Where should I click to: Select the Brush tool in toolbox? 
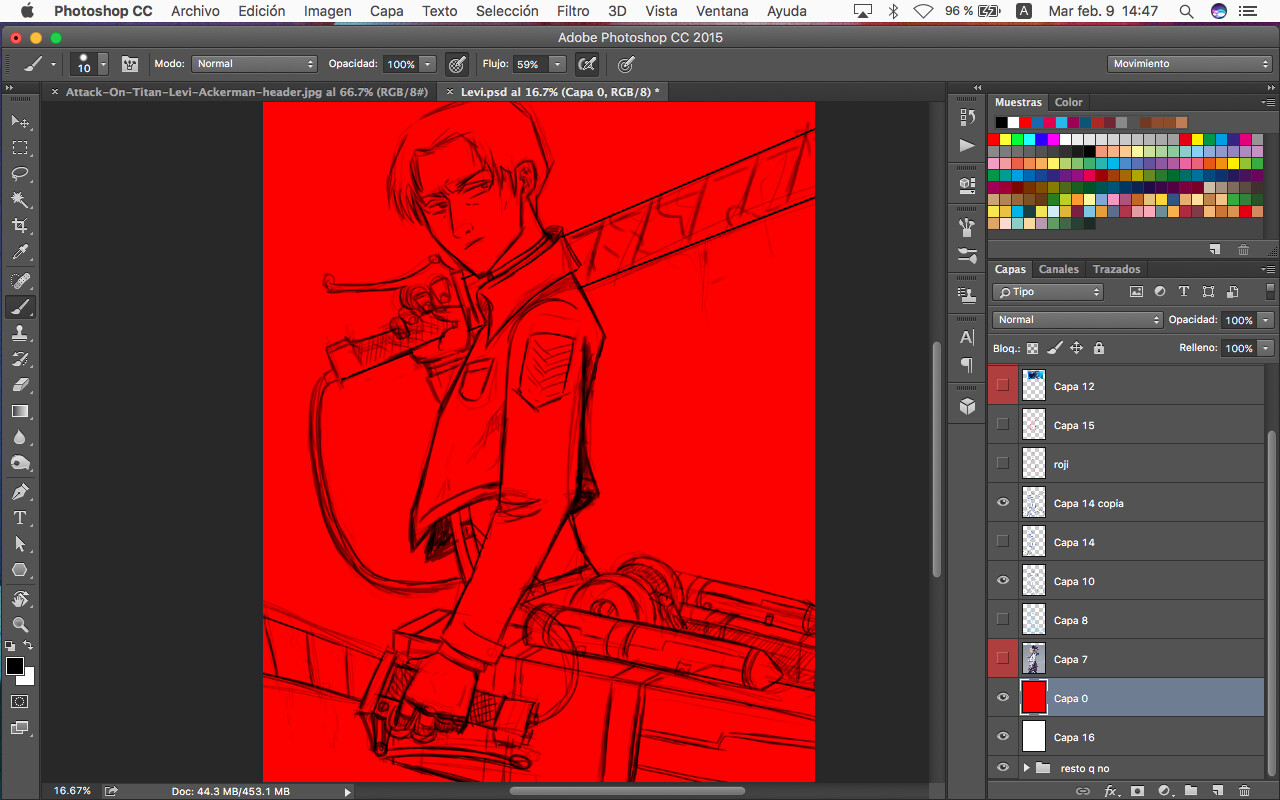point(20,307)
